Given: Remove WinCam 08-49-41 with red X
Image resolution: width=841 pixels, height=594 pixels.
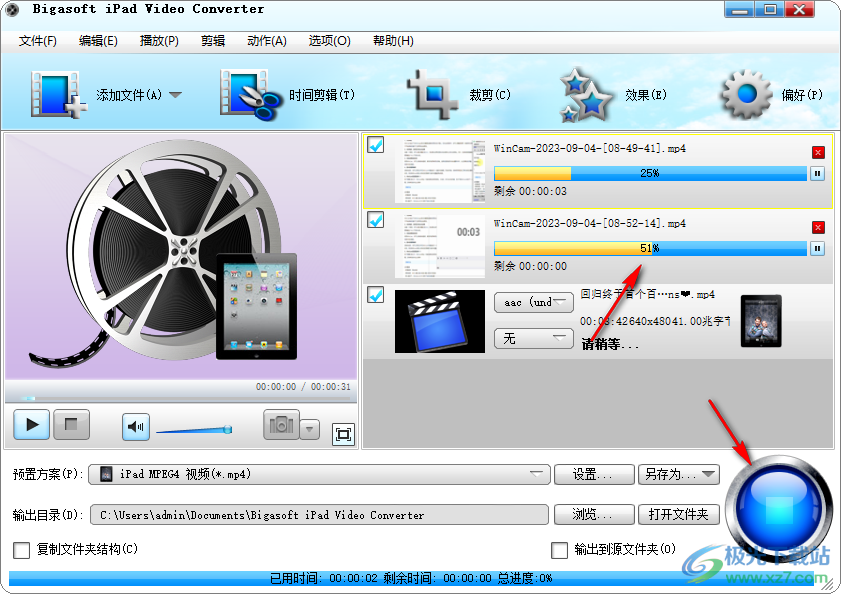Looking at the screenshot, I should 818,152.
